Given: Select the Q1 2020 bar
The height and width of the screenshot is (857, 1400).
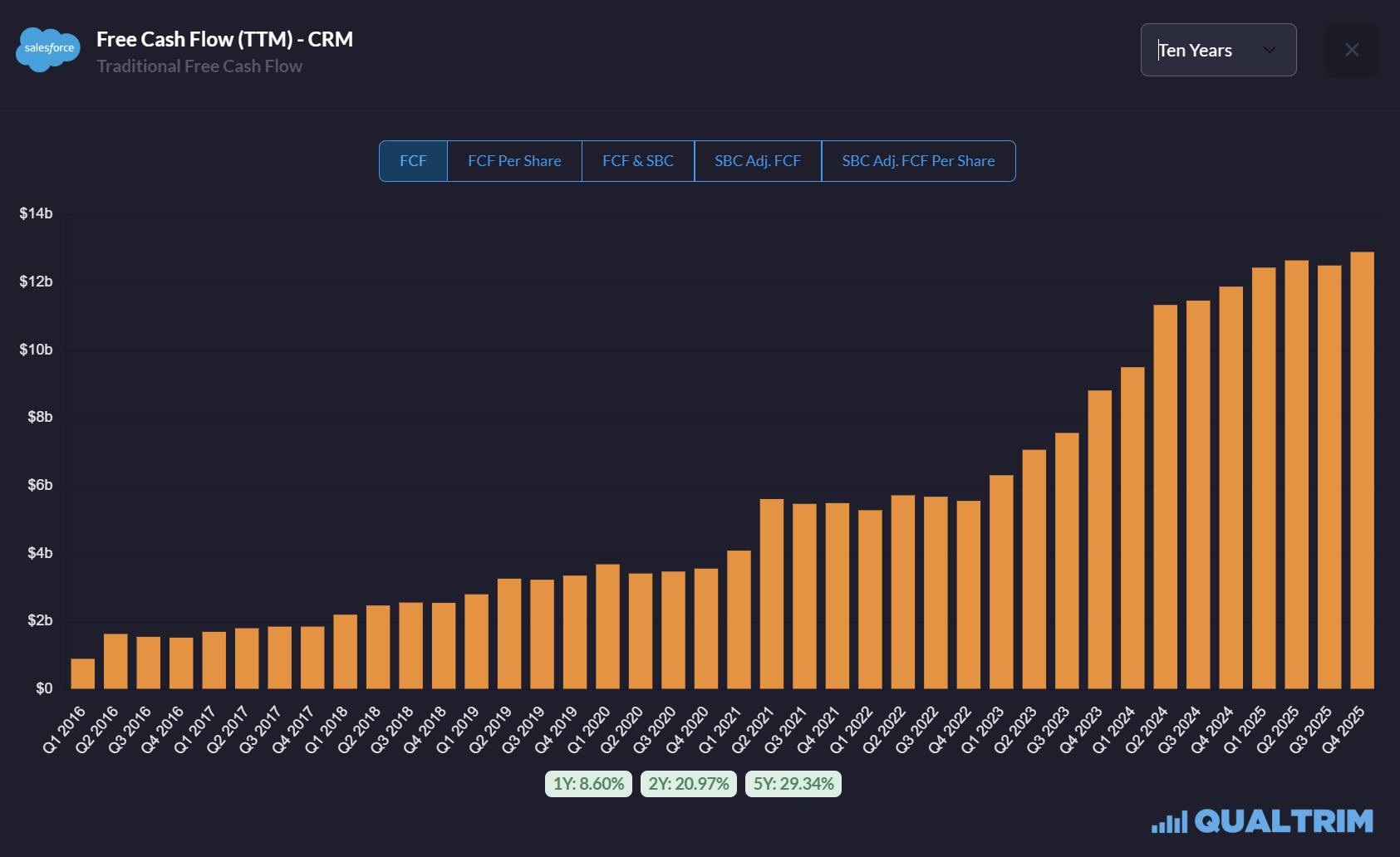Looking at the screenshot, I should (x=608, y=626).
